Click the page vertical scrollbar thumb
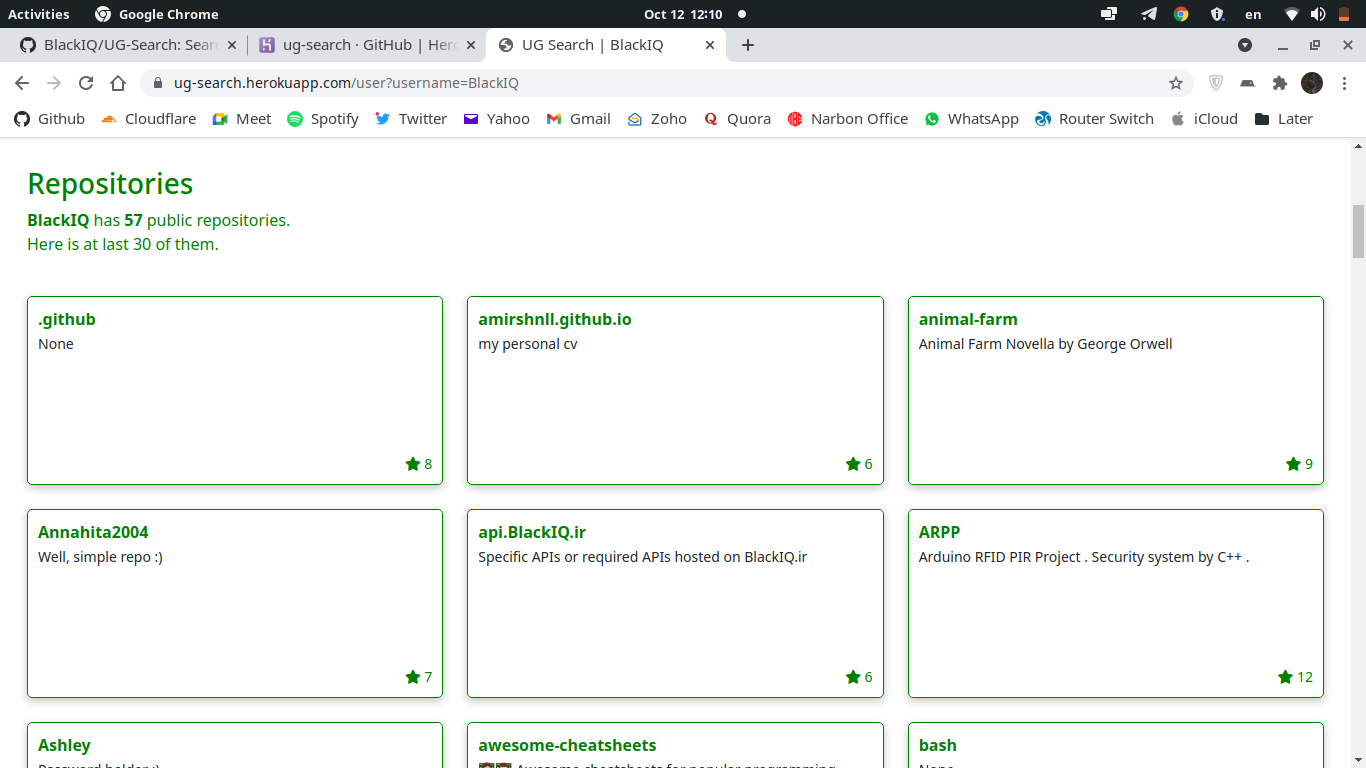The height and width of the screenshot is (768, 1366). [x=1358, y=231]
